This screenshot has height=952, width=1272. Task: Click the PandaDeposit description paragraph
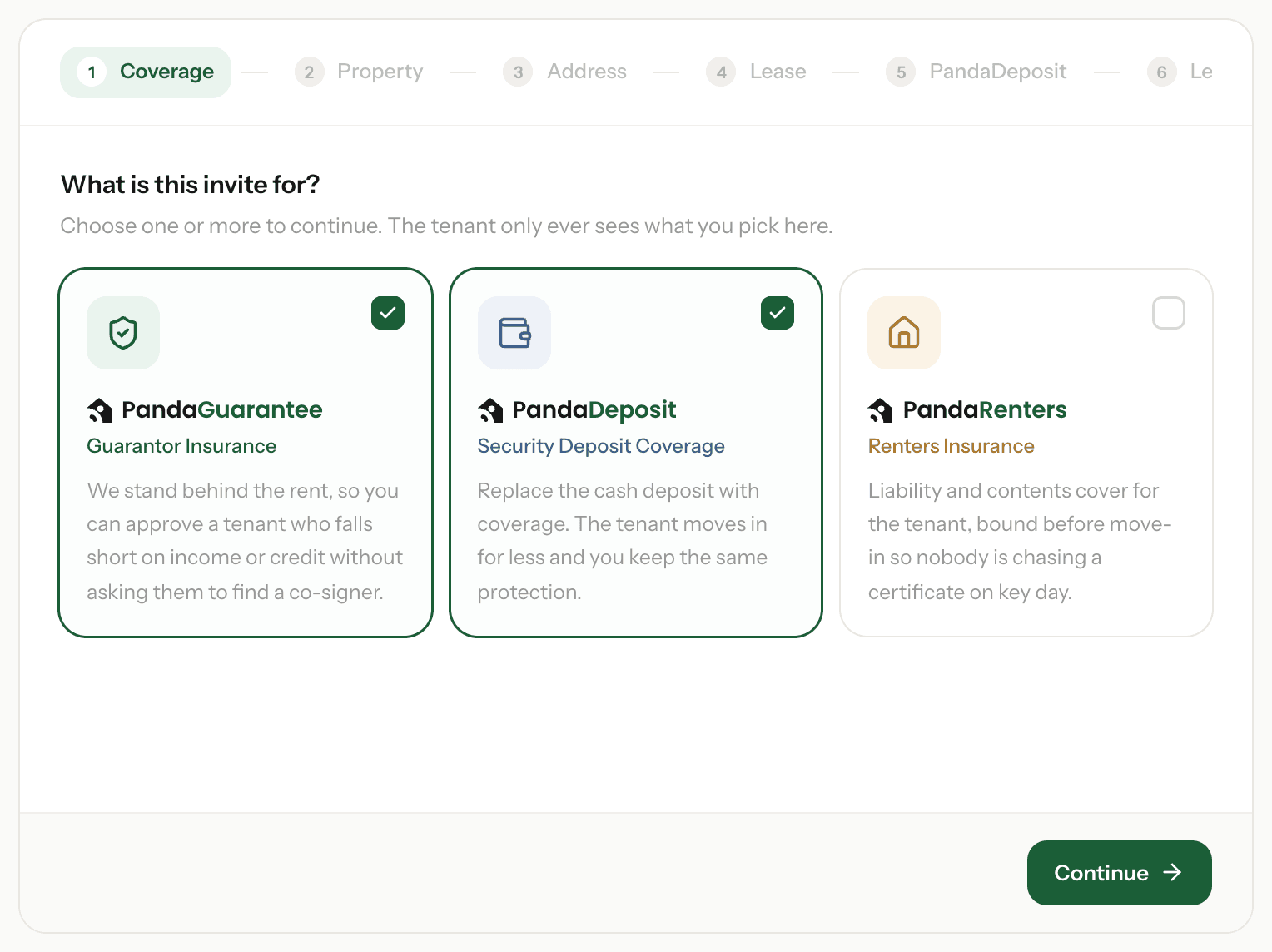(x=623, y=541)
